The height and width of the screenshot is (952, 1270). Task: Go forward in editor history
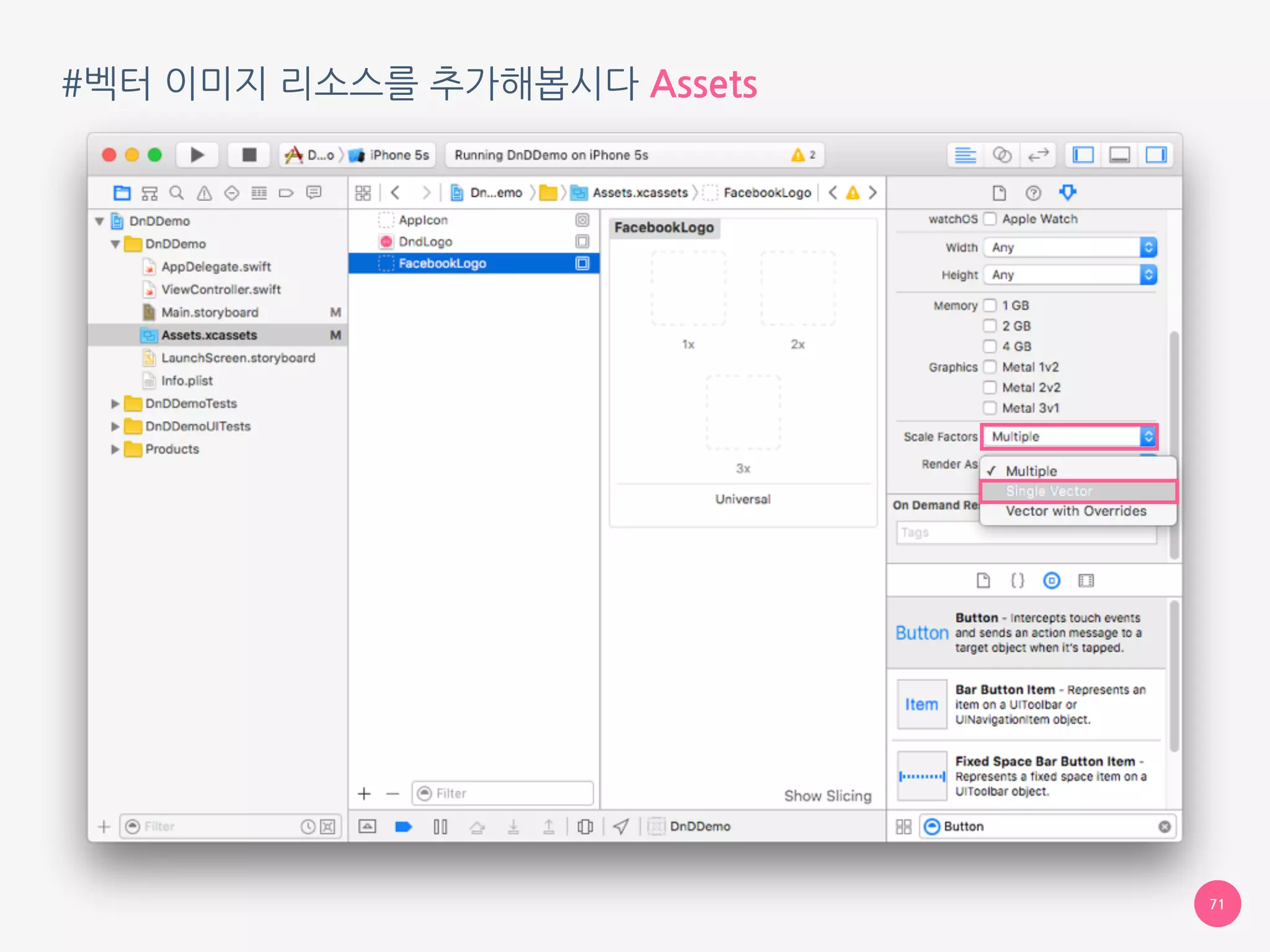425,193
